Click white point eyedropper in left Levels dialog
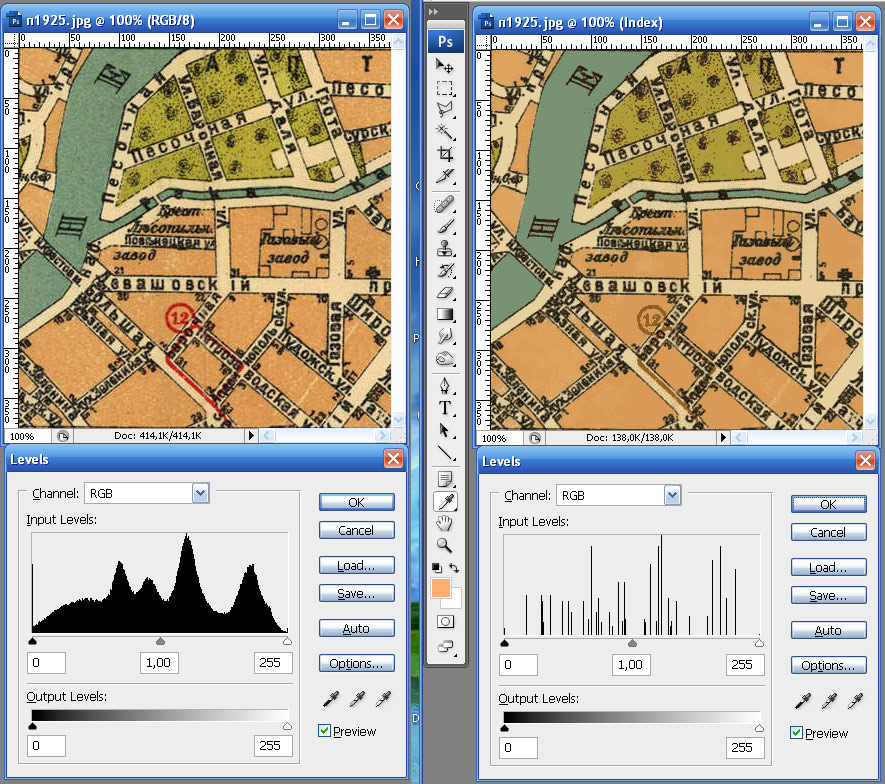 pos(381,699)
